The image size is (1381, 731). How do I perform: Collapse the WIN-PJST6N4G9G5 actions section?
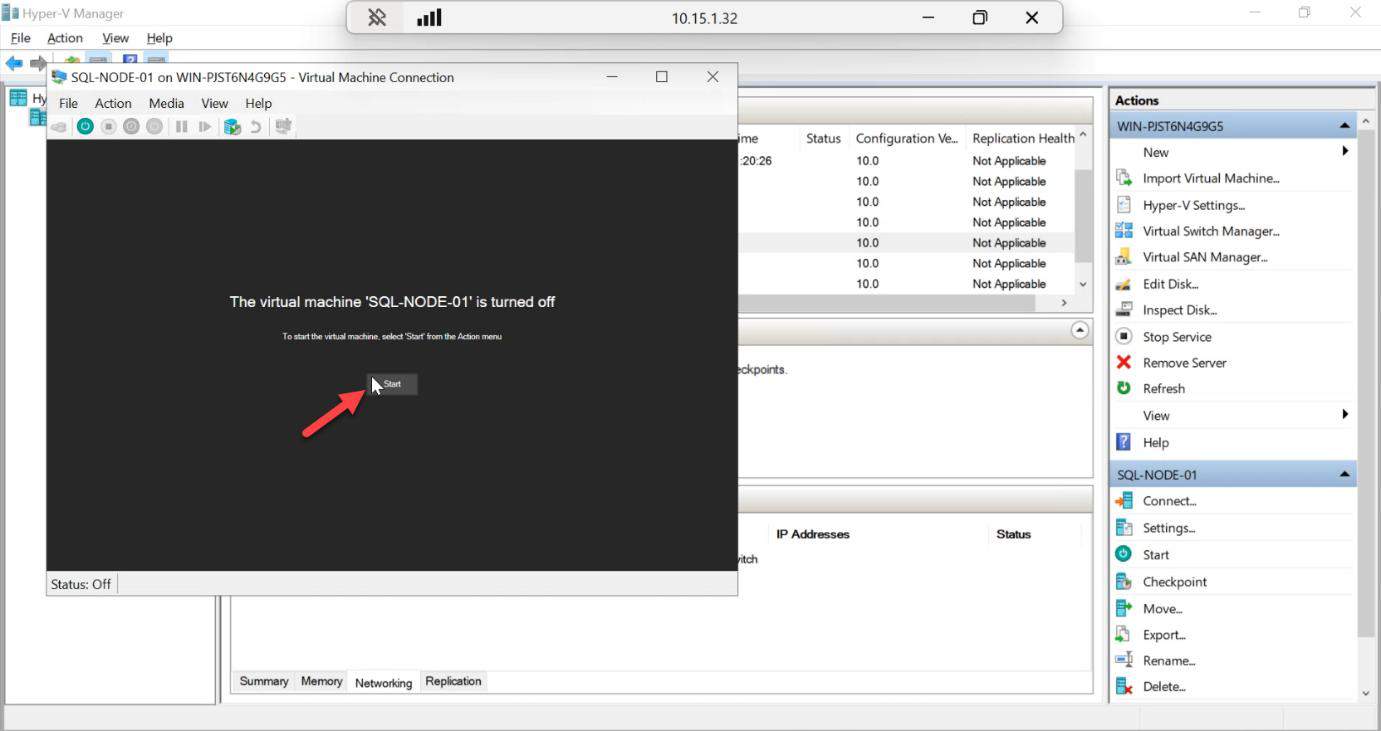[x=1344, y=126]
